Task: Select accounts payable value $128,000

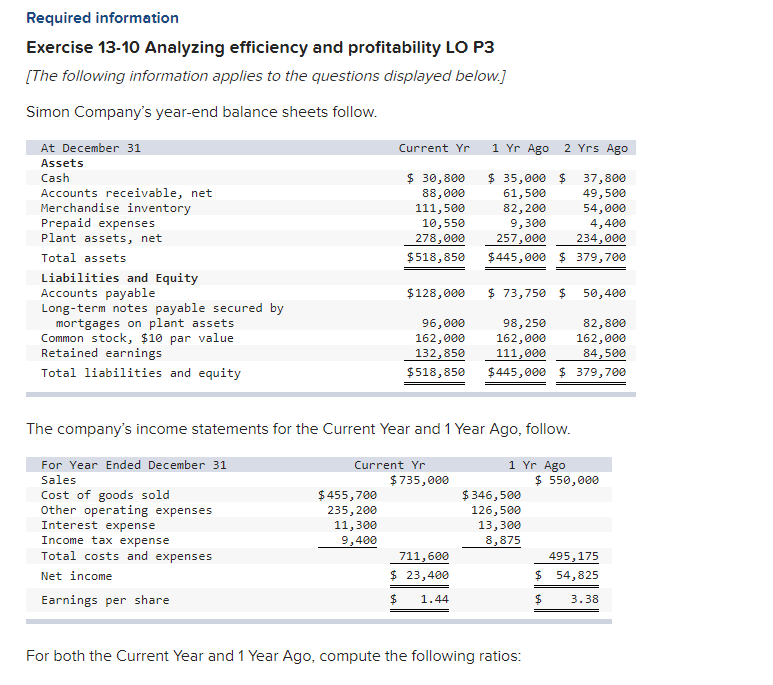Action: tap(436, 293)
